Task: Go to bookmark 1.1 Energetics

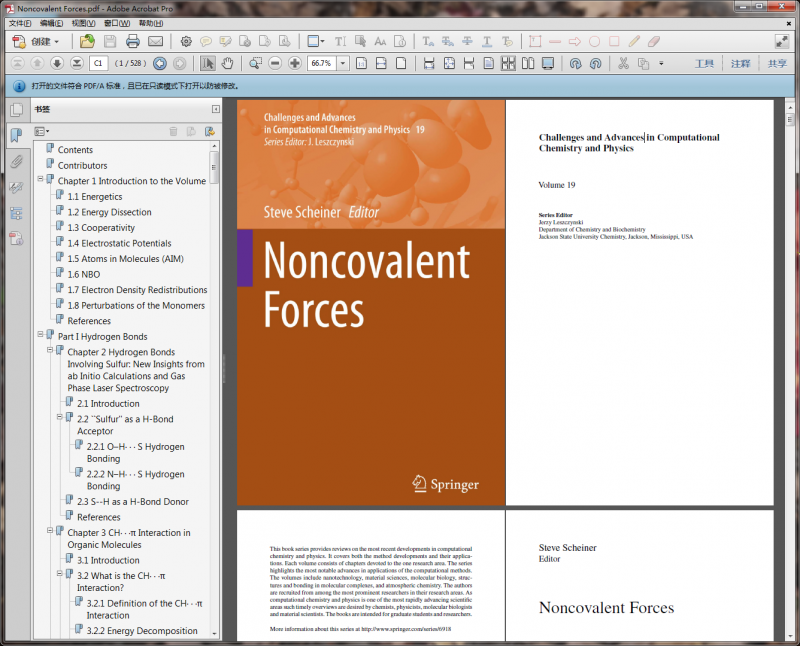Action: [x=95, y=197]
